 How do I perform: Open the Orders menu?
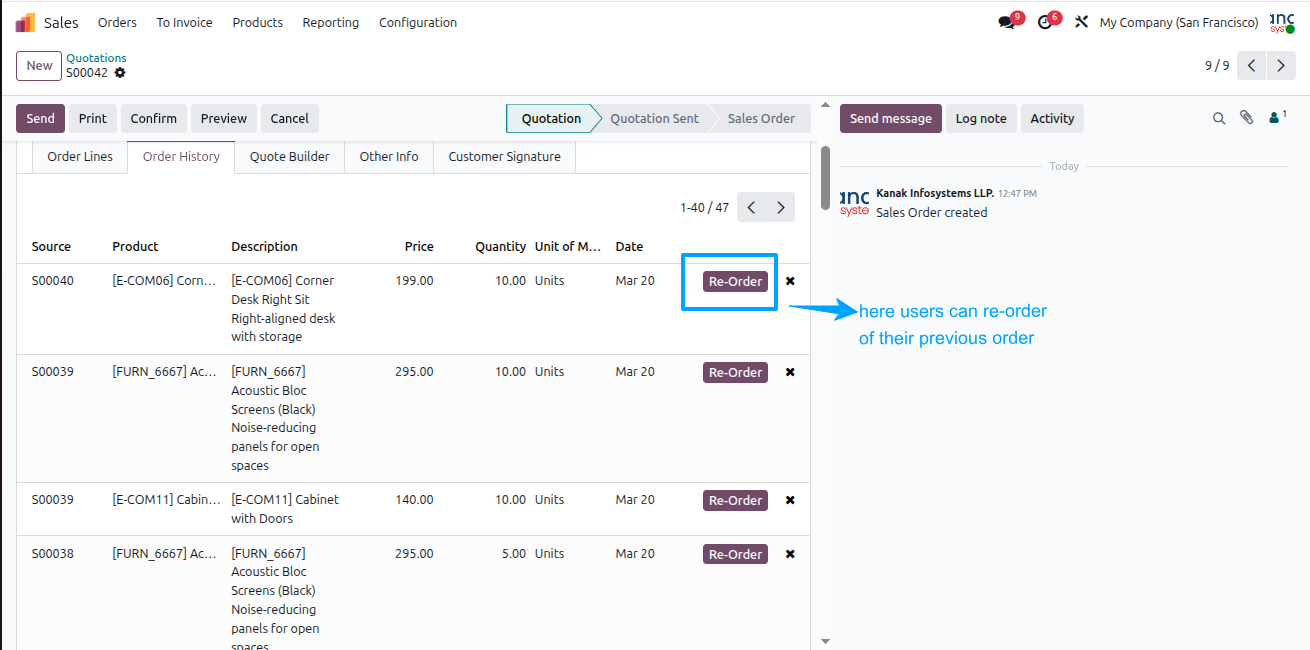coord(117,22)
